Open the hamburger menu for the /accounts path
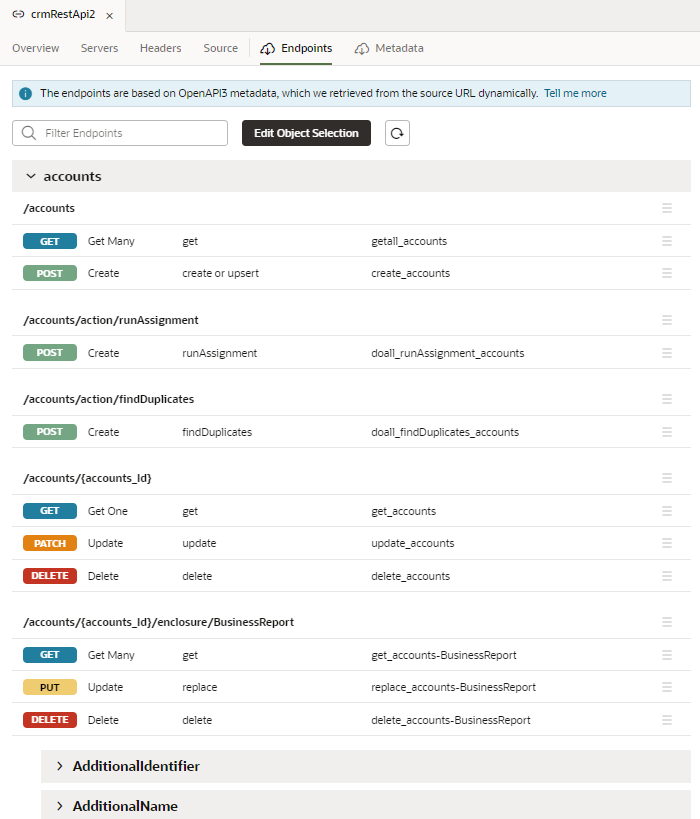Viewport: 700px width, 819px height. coord(667,208)
